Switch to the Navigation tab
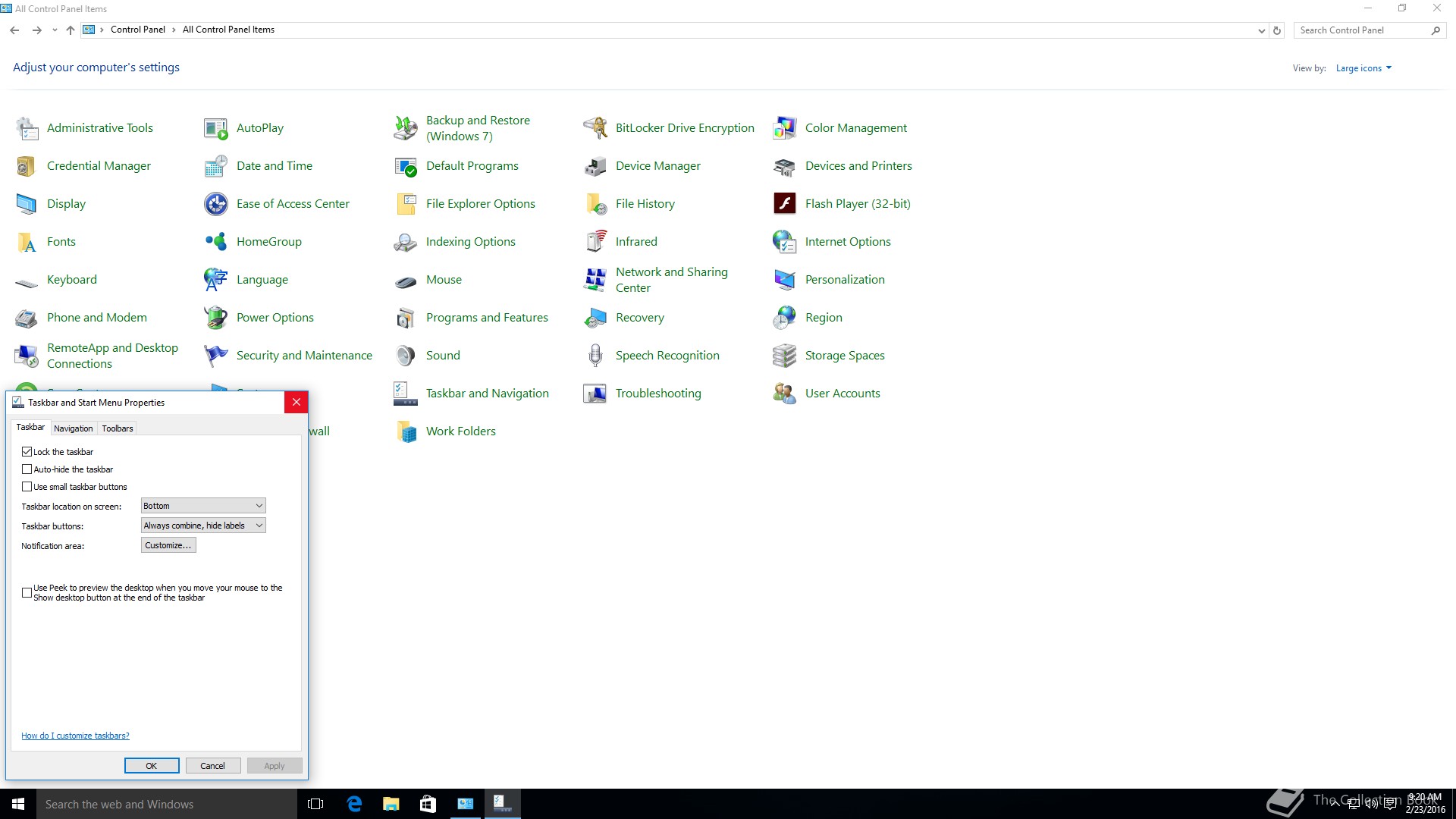The width and height of the screenshot is (1456, 819). (73, 428)
